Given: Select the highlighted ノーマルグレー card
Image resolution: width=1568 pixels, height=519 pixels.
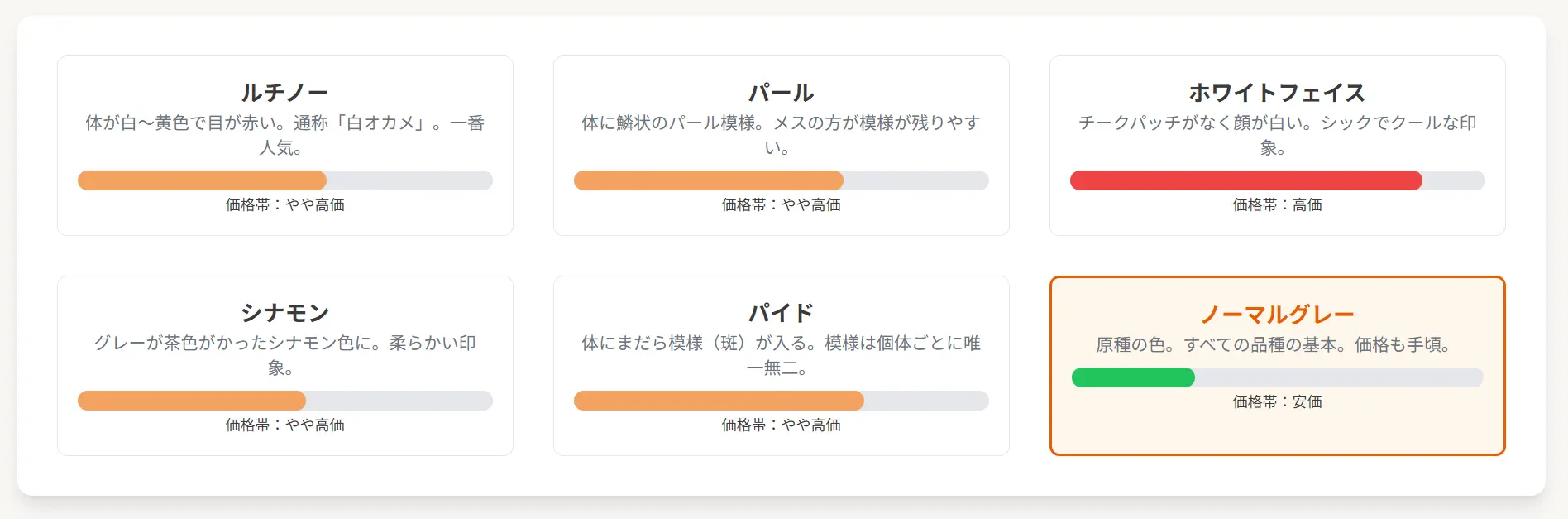Looking at the screenshot, I should tap(1278, 366).
